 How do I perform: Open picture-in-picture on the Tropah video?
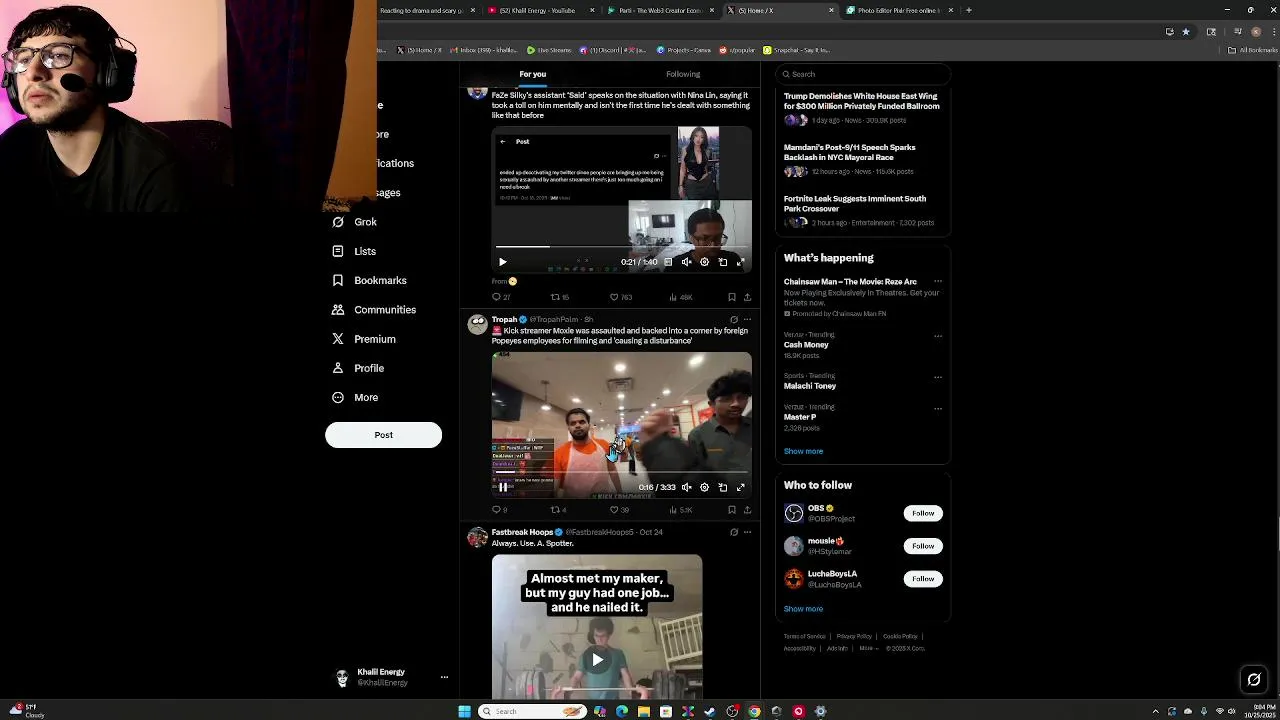pos(723,487)
